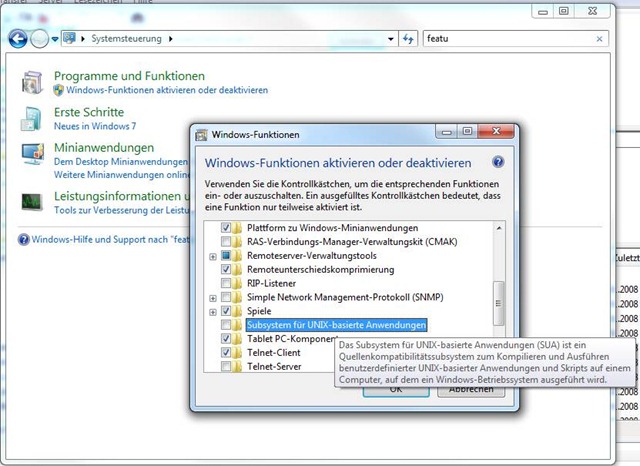The image size is (640, 466).
Task: Open Neues in Windows 7 link
Action: 95,126
